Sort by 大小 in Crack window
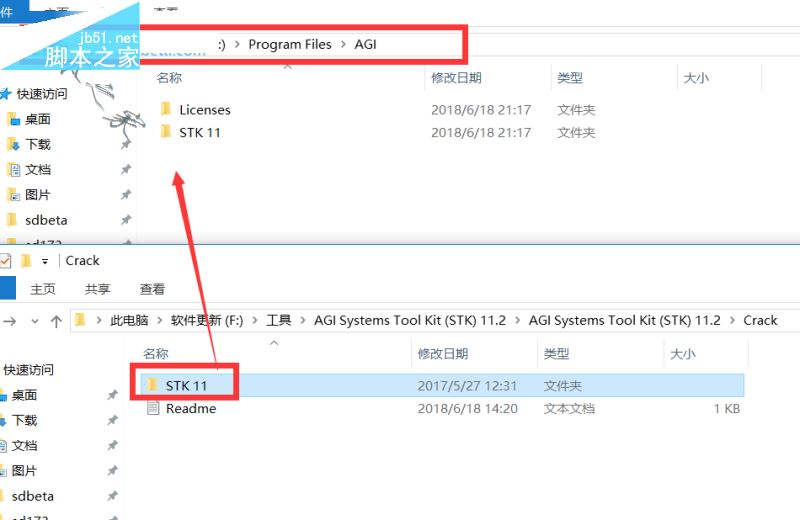The height and width of the screenshot is (520, 800). [x=682, y=354]
